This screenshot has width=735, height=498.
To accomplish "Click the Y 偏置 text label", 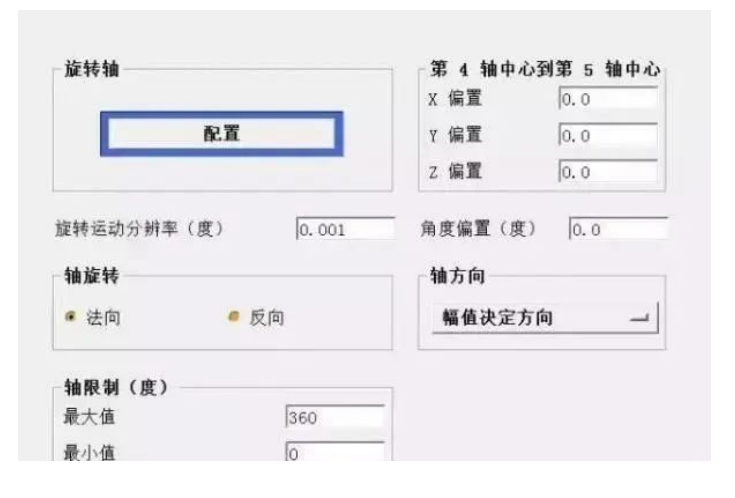I will tap(455, 135).
